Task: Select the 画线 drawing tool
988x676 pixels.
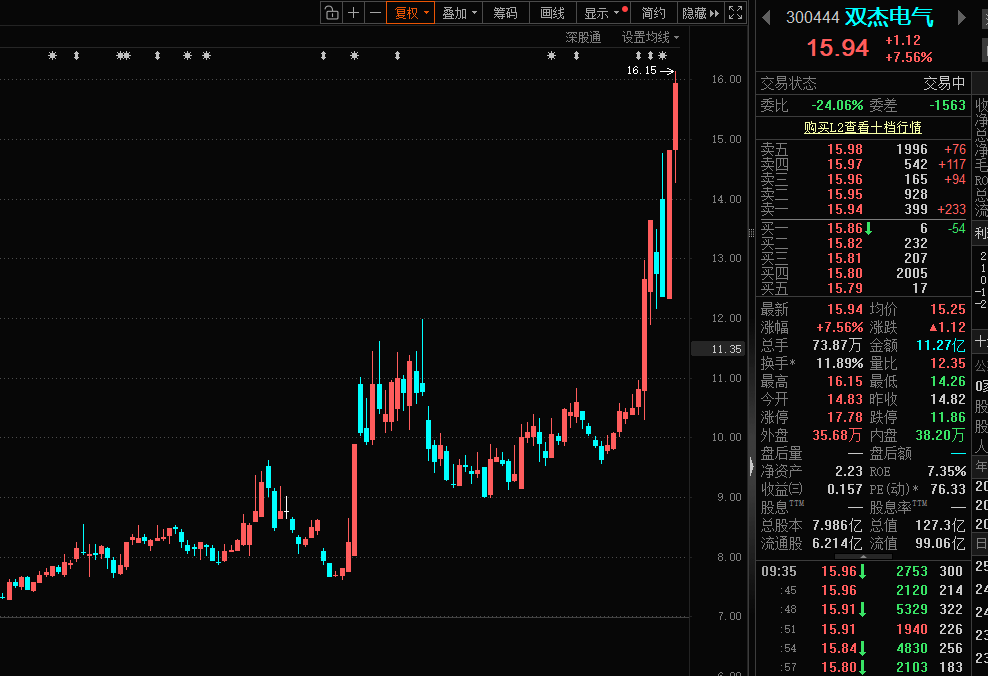Action: tap(553, 12)
